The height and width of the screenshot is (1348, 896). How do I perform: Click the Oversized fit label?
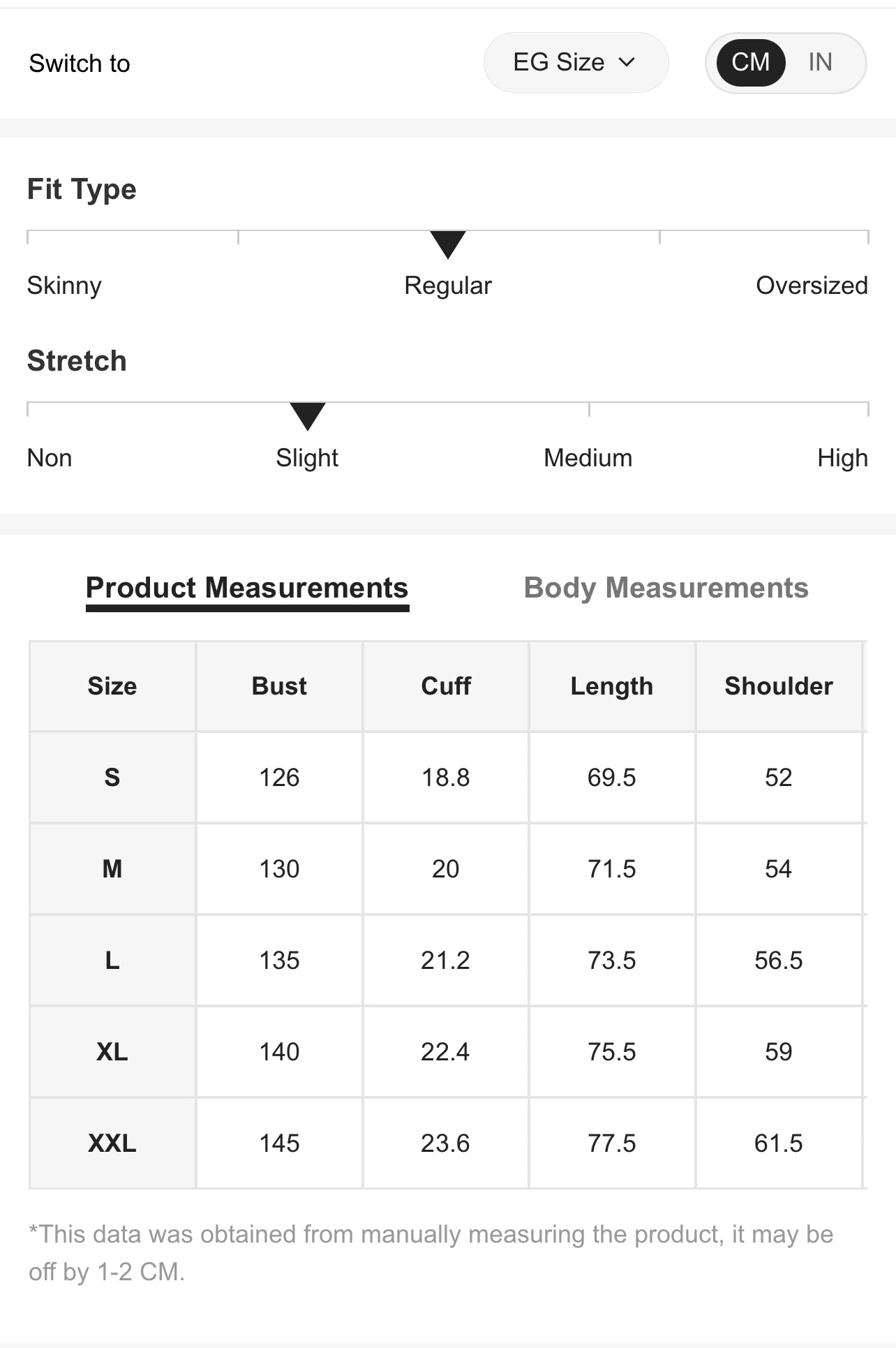click(812, 286)
